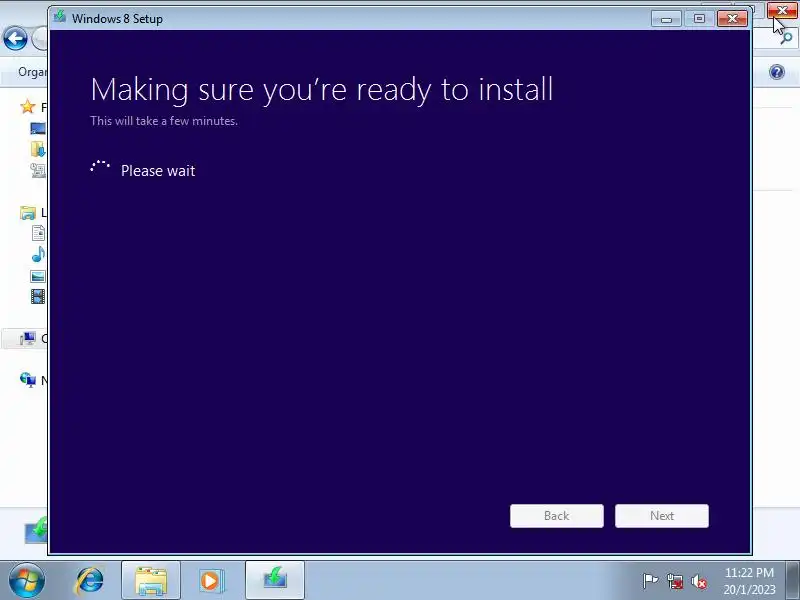Close the Windows 8 Setup window
Image resolution: width=800 pixels, height=600 pixels.
point(732,19)
